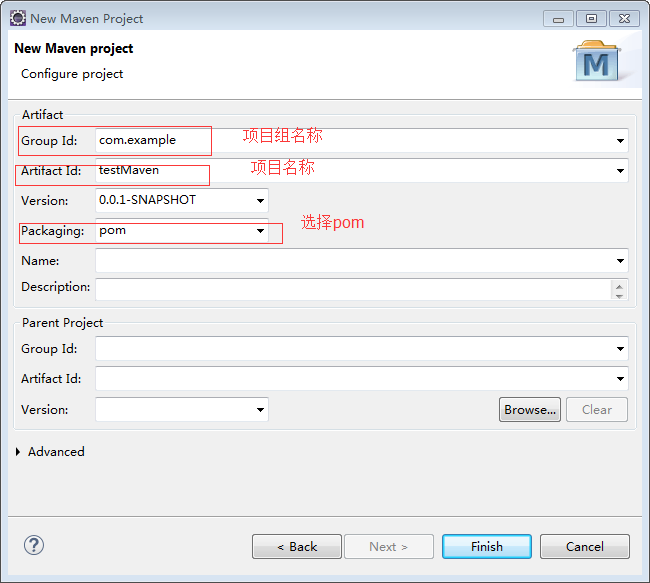Click the Back button
650x583 pixels.
click(x=297, y=547)
